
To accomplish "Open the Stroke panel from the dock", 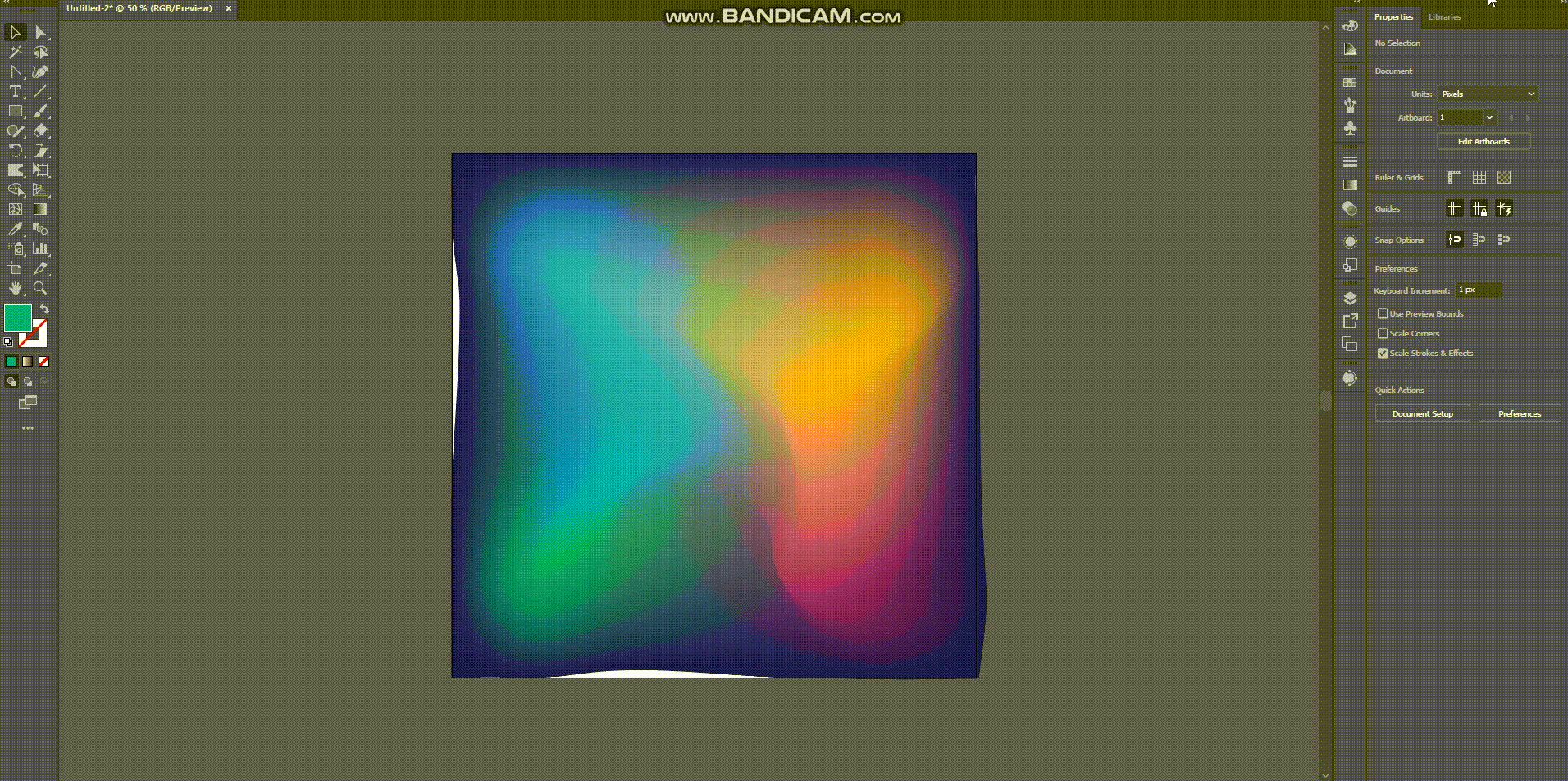I will click(1350, 162).
